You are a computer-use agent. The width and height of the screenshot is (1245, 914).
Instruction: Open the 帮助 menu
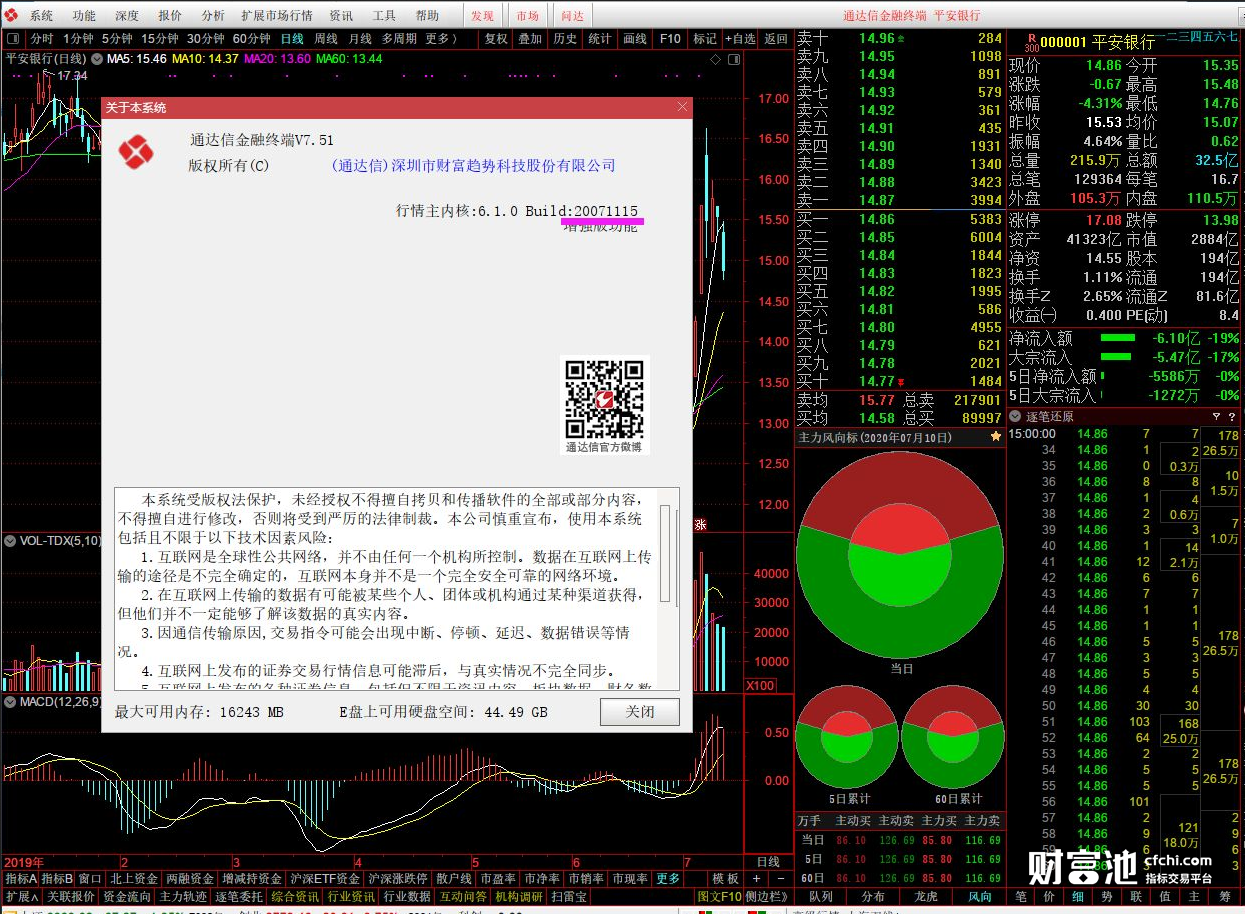click(x=427, y=16)
